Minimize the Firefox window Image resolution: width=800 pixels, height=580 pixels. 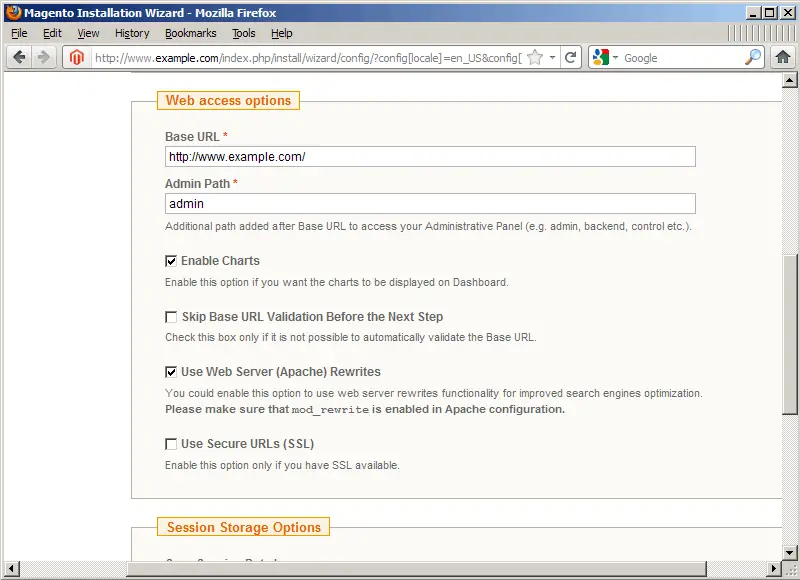[753, 13]
